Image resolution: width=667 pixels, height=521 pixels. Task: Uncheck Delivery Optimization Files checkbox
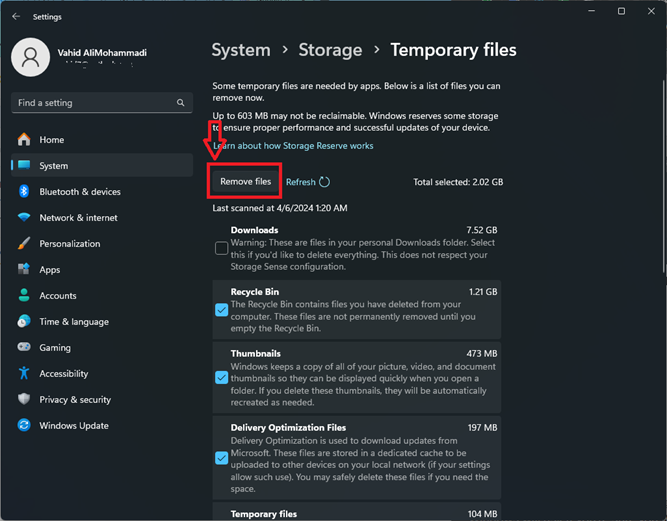click(221, 458)
